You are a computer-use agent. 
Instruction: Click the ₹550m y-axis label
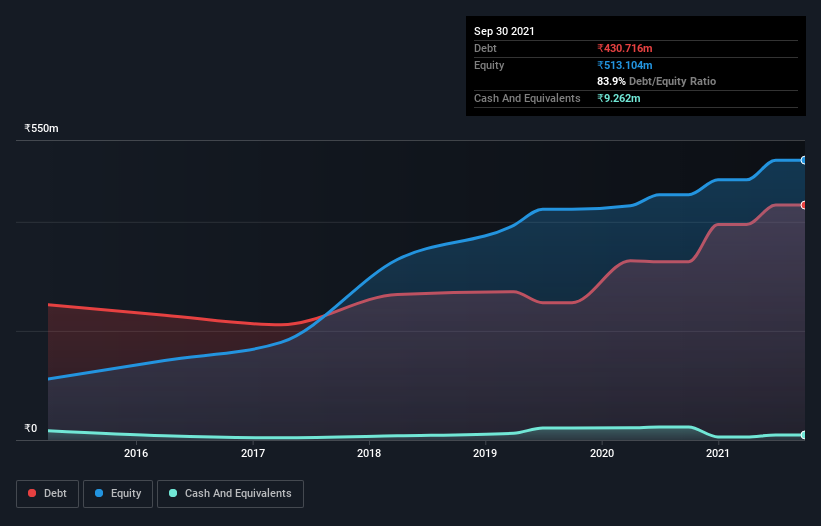(x=41, y=128)
